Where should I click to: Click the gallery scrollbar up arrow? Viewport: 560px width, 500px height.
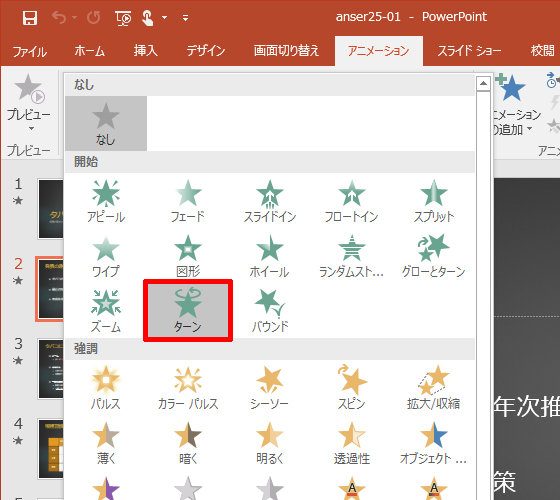point(483,84)
